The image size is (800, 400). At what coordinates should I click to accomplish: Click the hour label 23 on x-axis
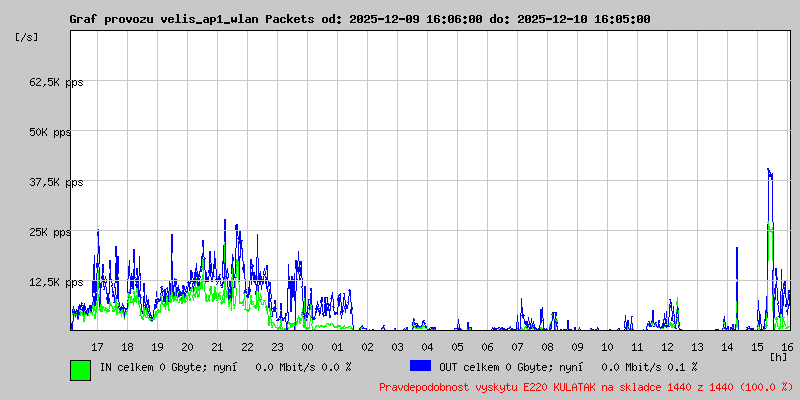(x=277, y=347)
